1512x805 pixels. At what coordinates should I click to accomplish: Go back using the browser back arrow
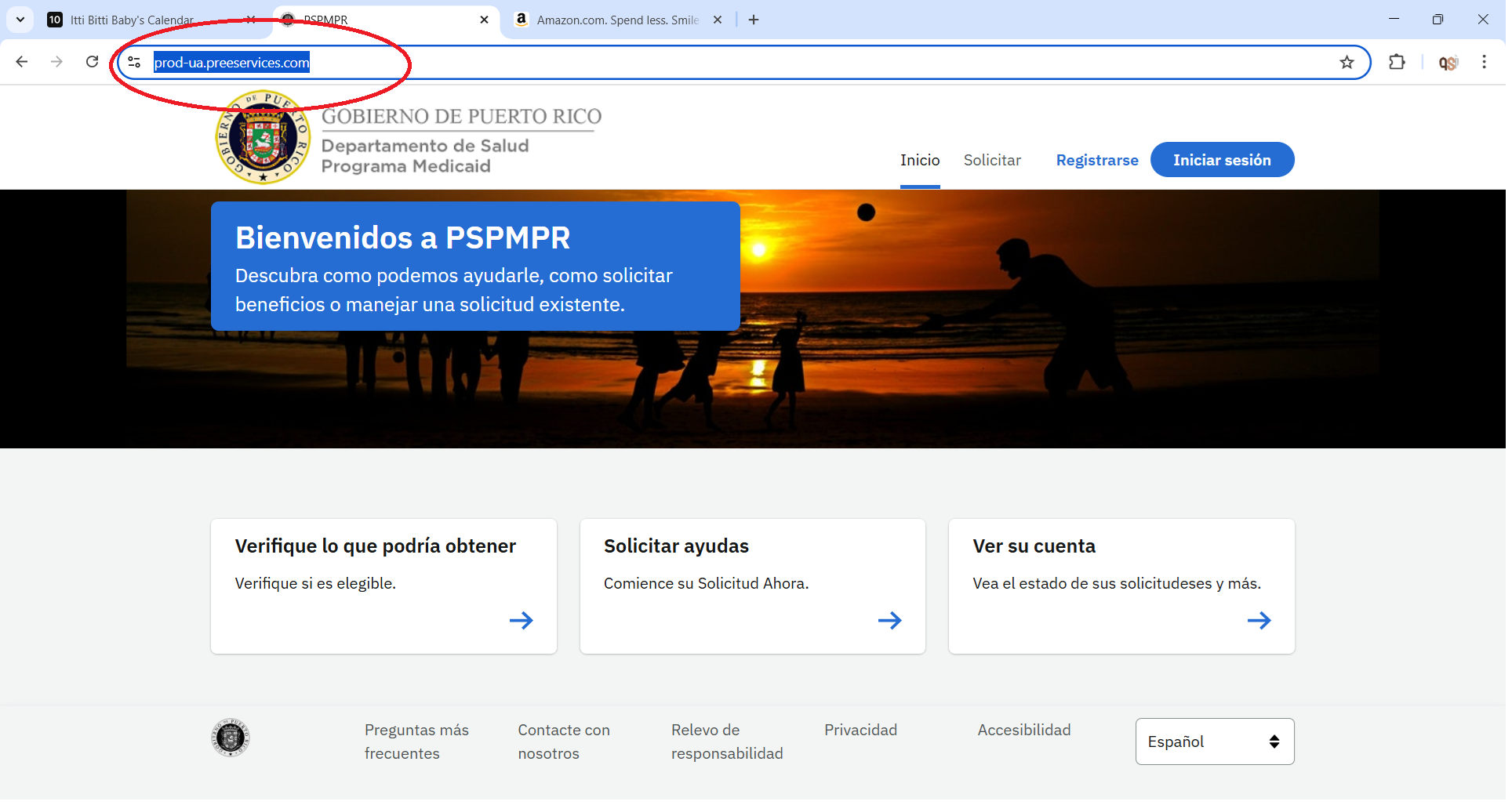[x=22, y=62]
